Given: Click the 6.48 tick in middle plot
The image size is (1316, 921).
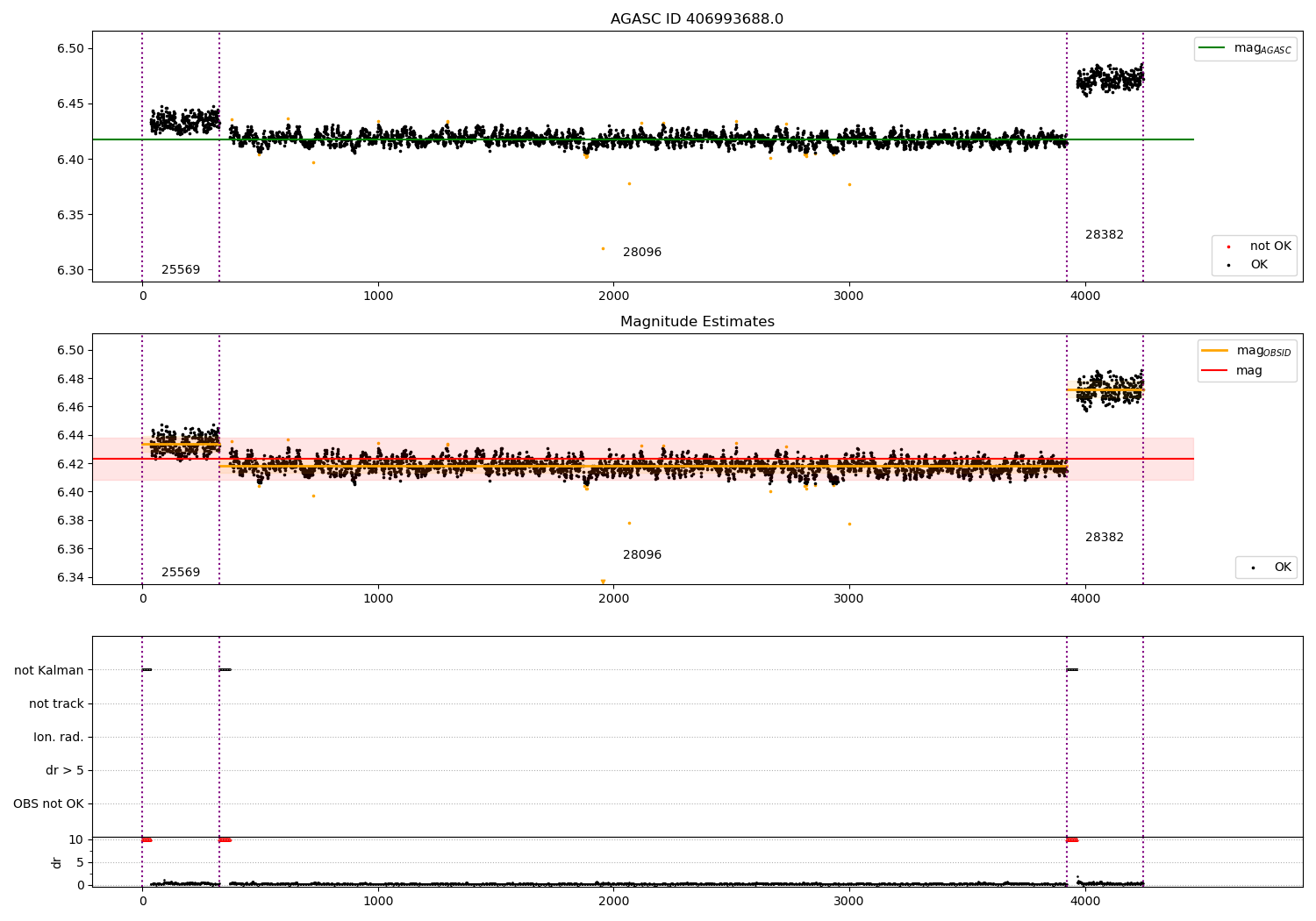Looking at the screenshot, I should point(68,379).
